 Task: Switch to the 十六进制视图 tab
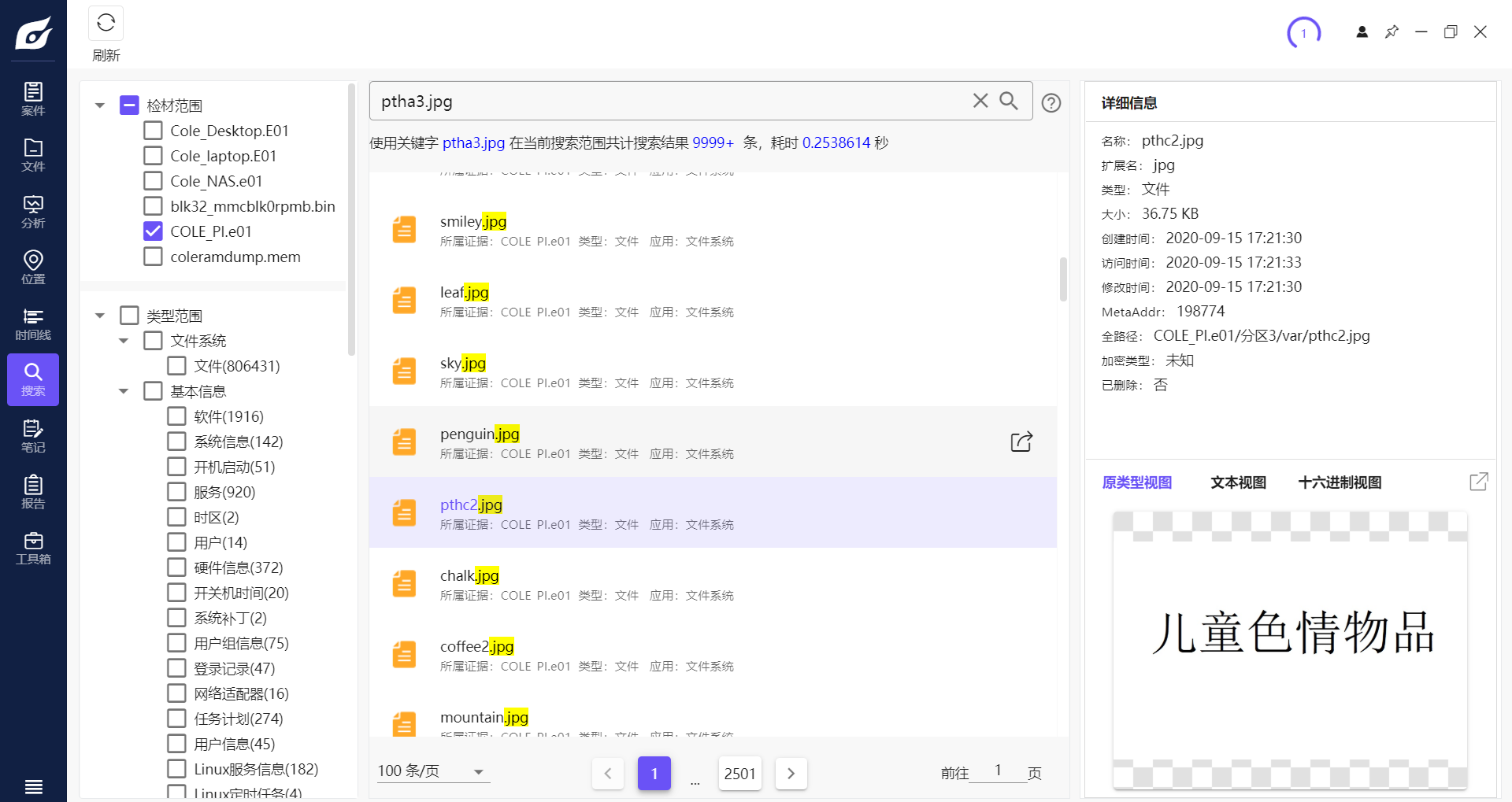[1340, 482]
